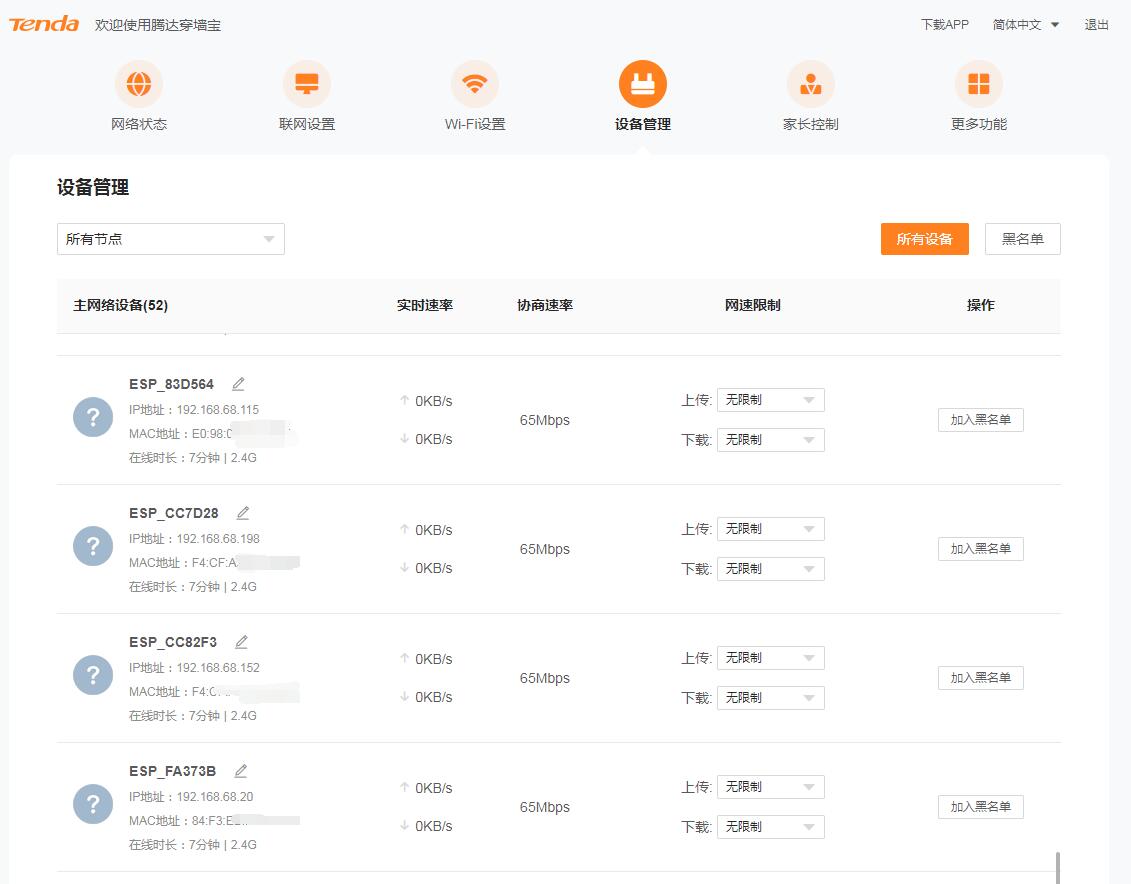This screenshot has width=1131, height=884.
Task: Click IP address 192.168.68.115
Action: coord(218,410)
